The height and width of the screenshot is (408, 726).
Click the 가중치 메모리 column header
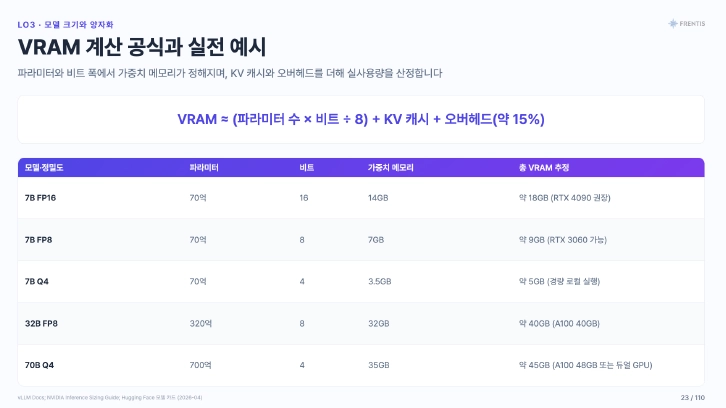tap(390, 168)
